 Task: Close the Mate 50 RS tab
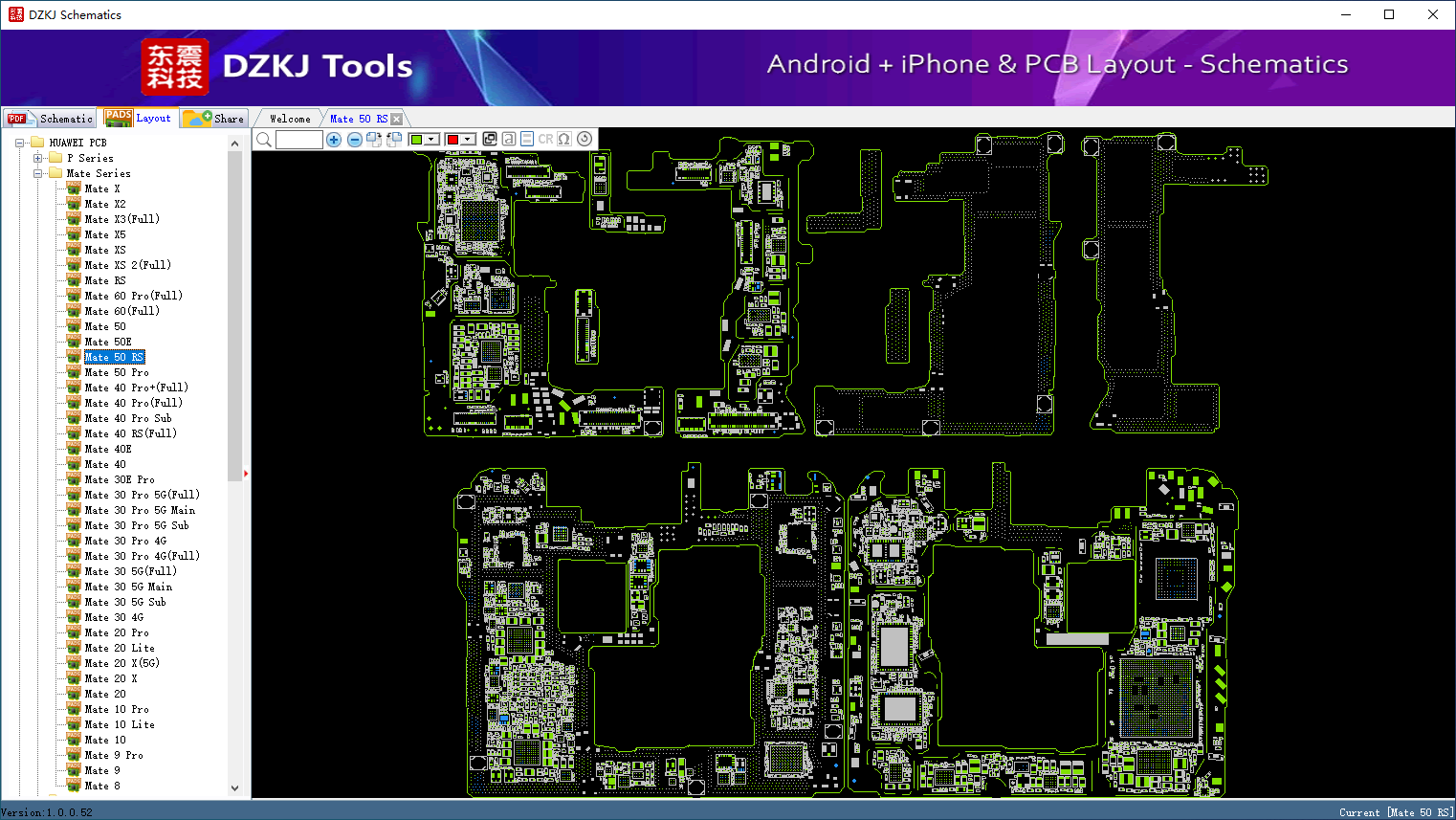click(397, 119)
